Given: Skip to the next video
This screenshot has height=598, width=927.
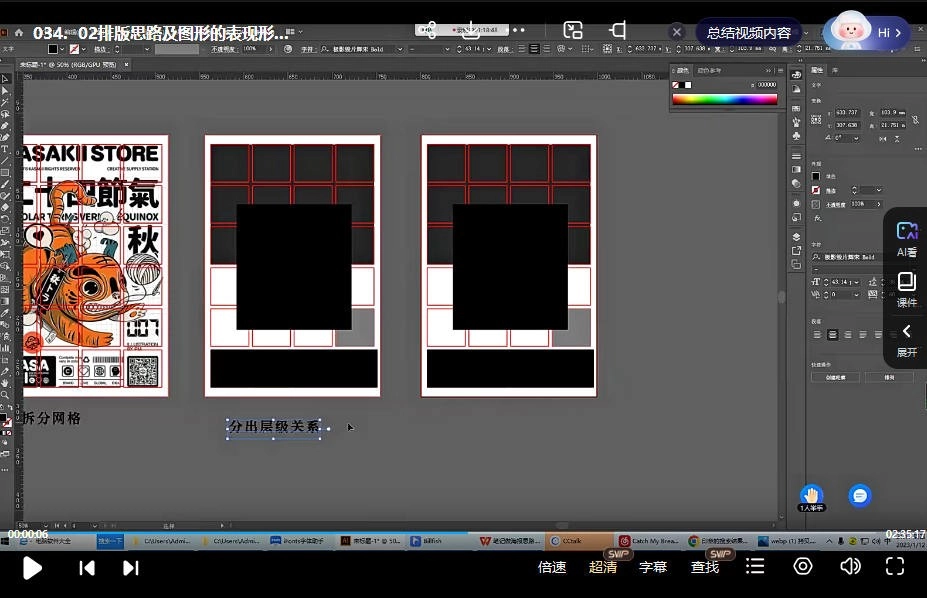Looking at the screenshot, I should (130, 567).
